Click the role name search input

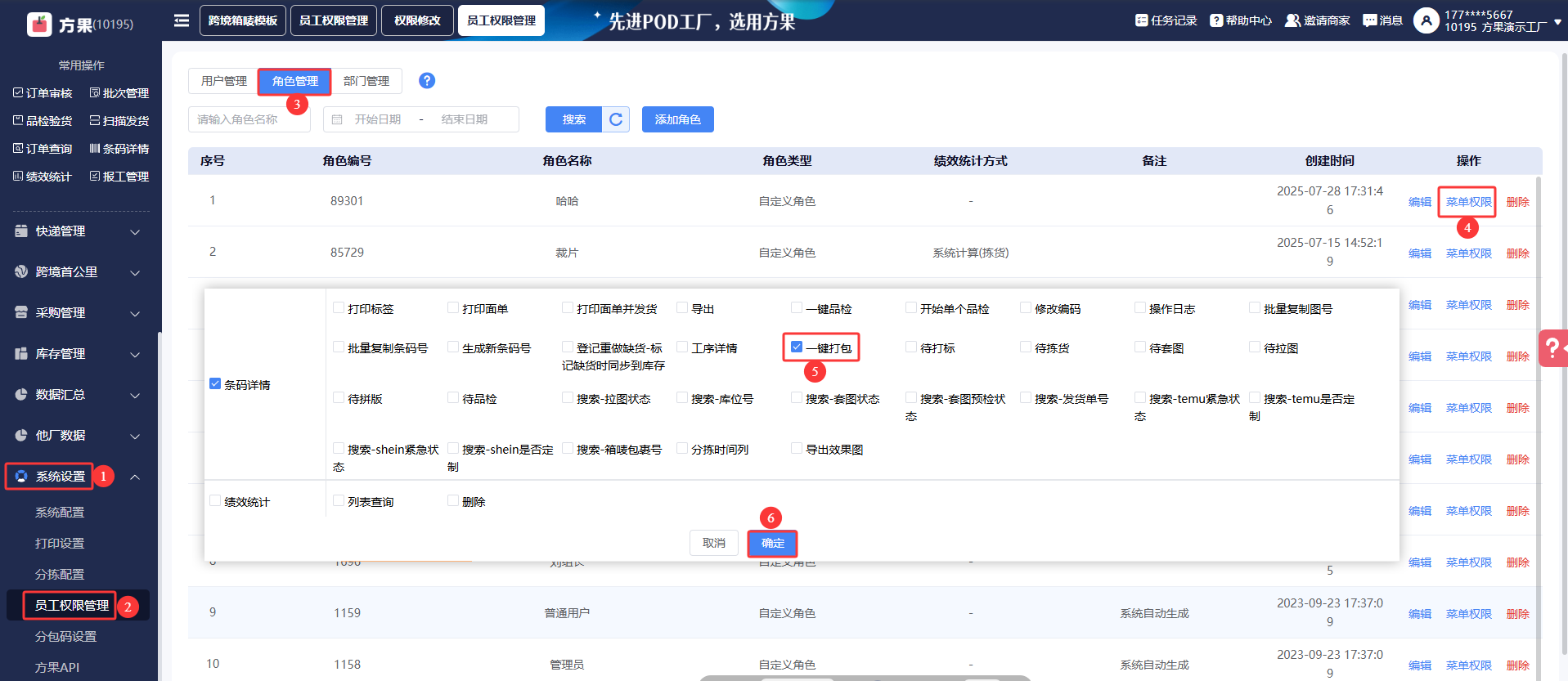click(249, 119)
